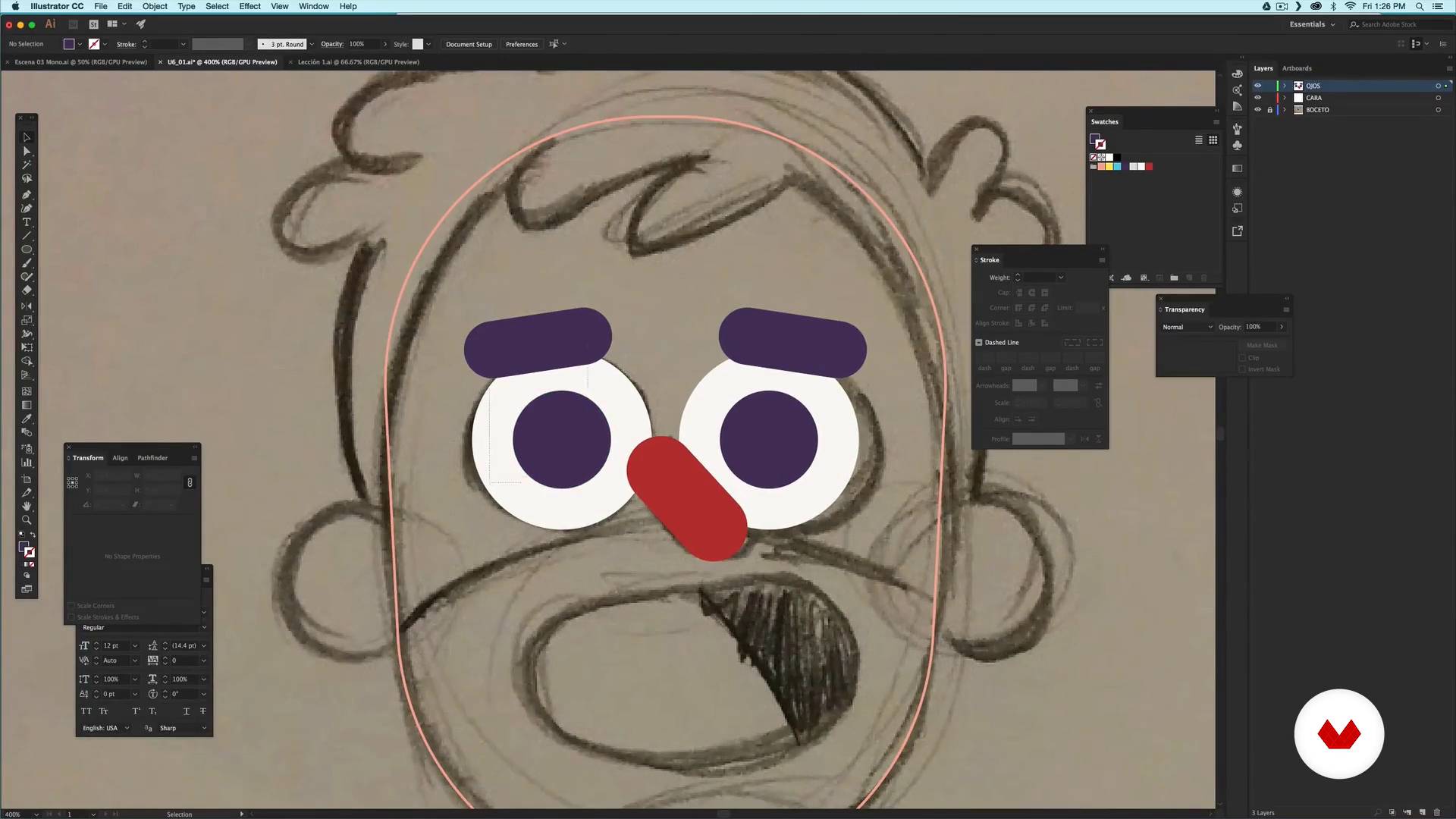This screenshot has width=1456, height=819.
Task: Open the stroke Weight dropdown arrow
Action: [1061, 278]
